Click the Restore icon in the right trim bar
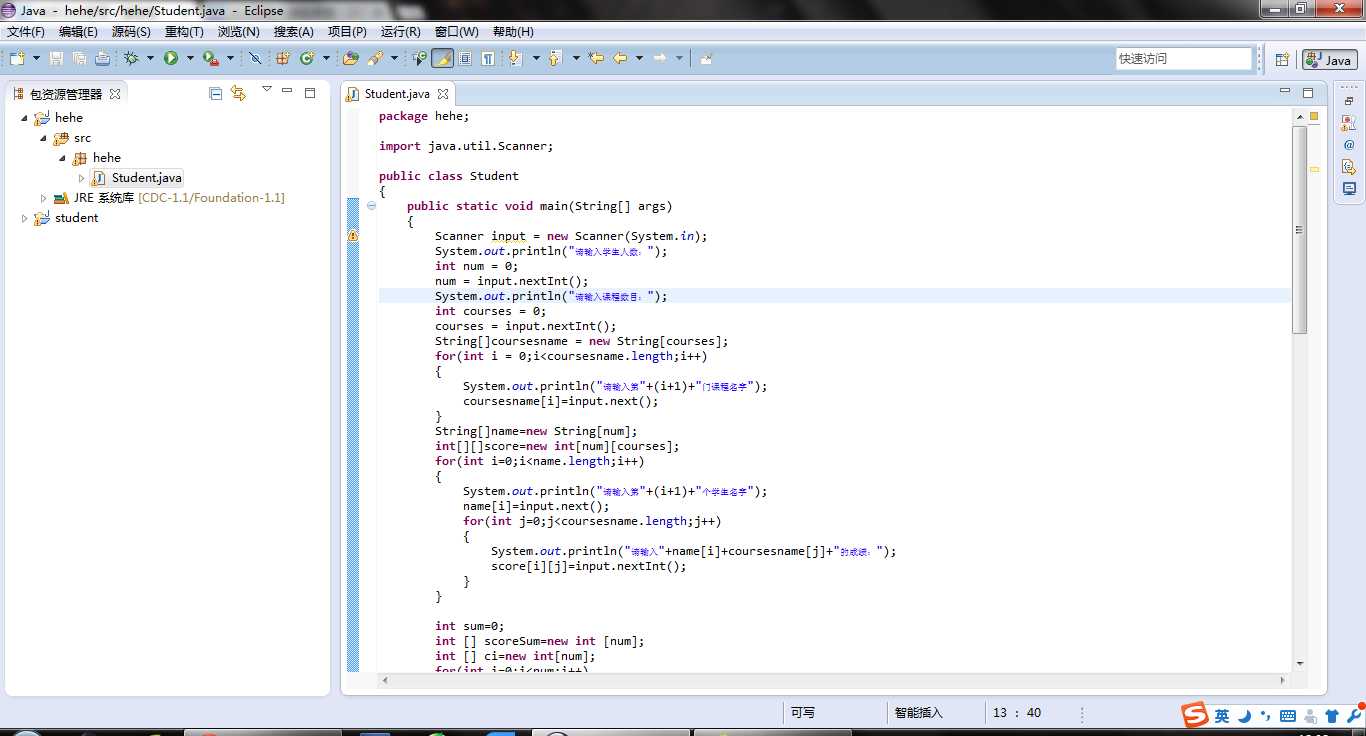Screen dimensions: 1366x736 pos(1348,101)
